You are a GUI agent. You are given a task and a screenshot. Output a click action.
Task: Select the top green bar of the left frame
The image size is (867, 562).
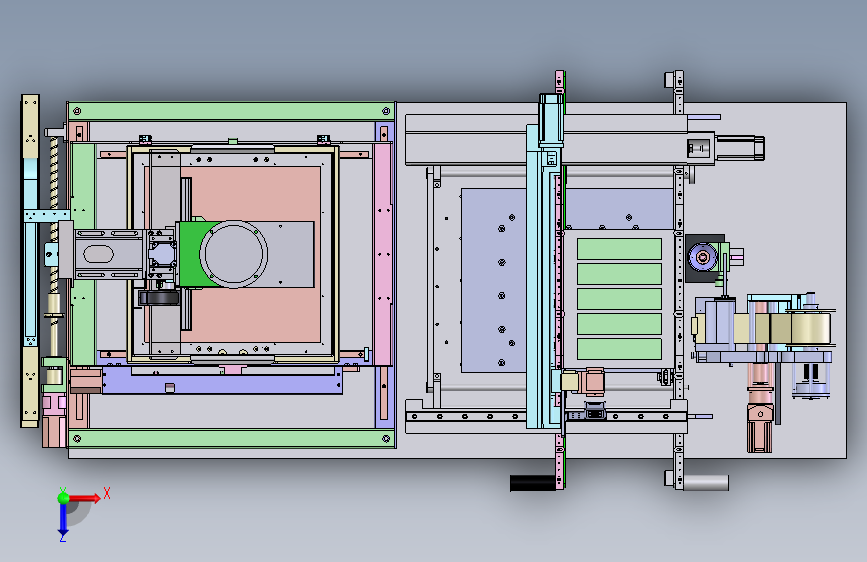231,111
